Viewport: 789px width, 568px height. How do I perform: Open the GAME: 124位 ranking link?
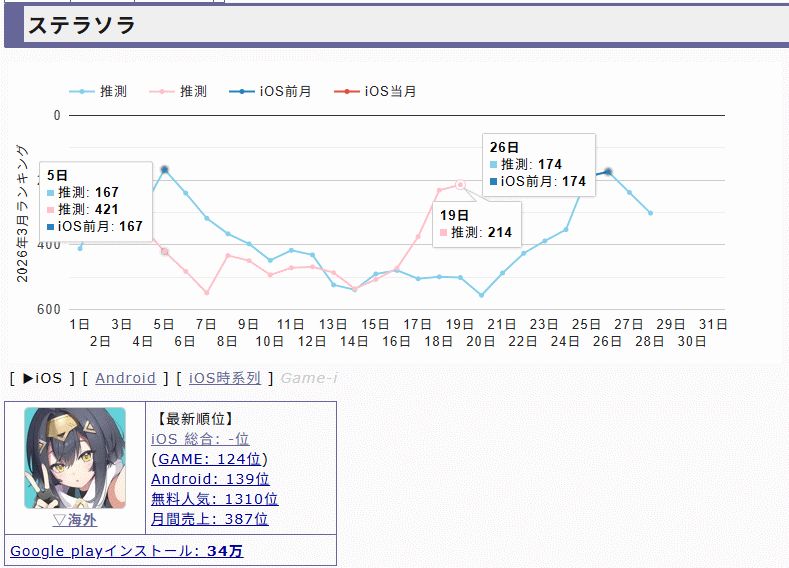[209, 459]
